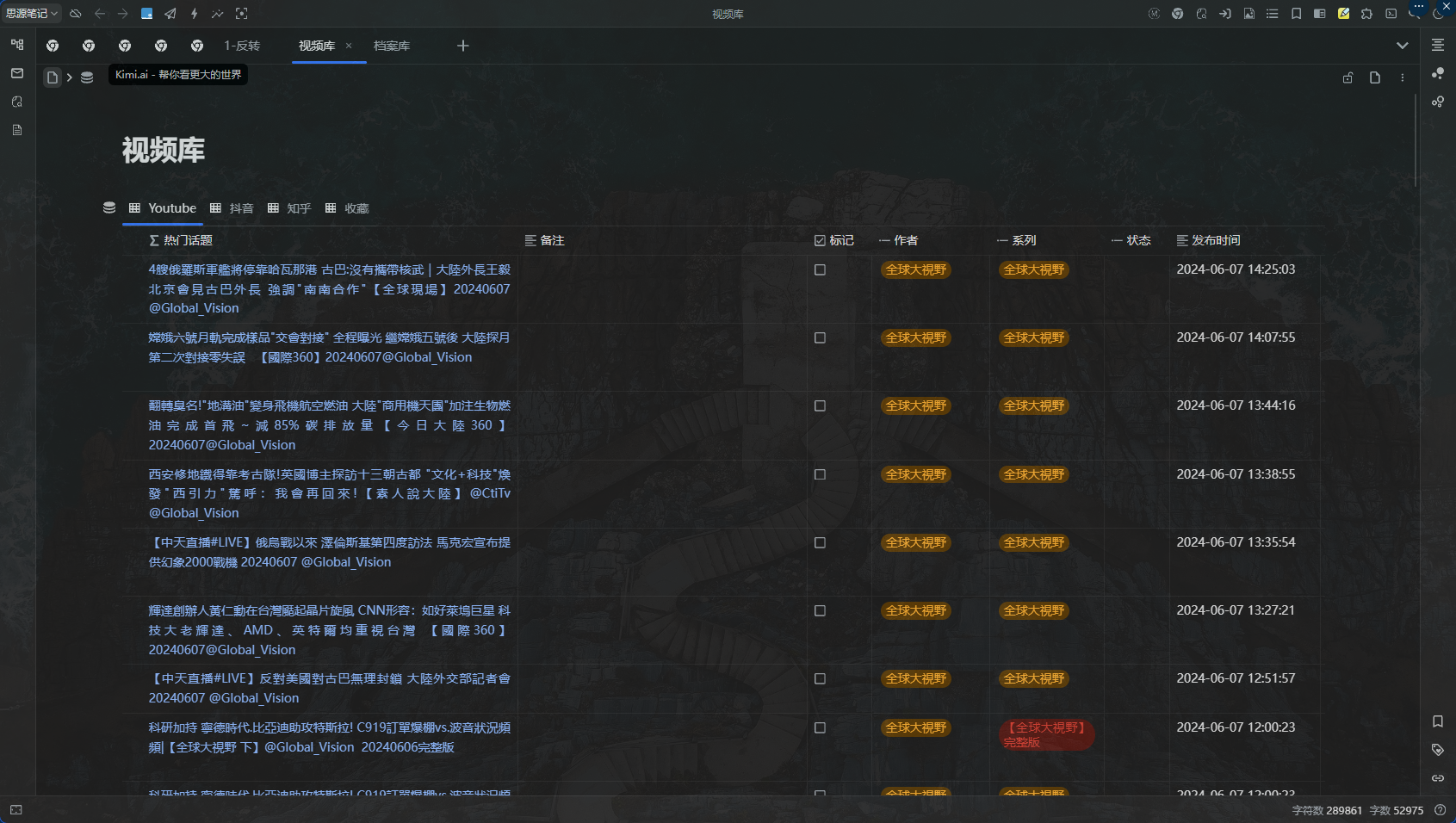The height and width of the screenshot is (823, 1456).
Task: Click the paper plane icon
Action: pyautogui.click(x=170, y=14)
